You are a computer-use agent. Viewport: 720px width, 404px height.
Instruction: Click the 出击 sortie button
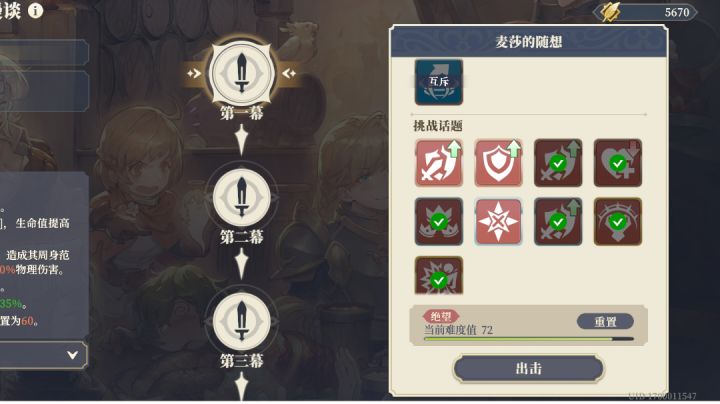click(x=529, y=368)
